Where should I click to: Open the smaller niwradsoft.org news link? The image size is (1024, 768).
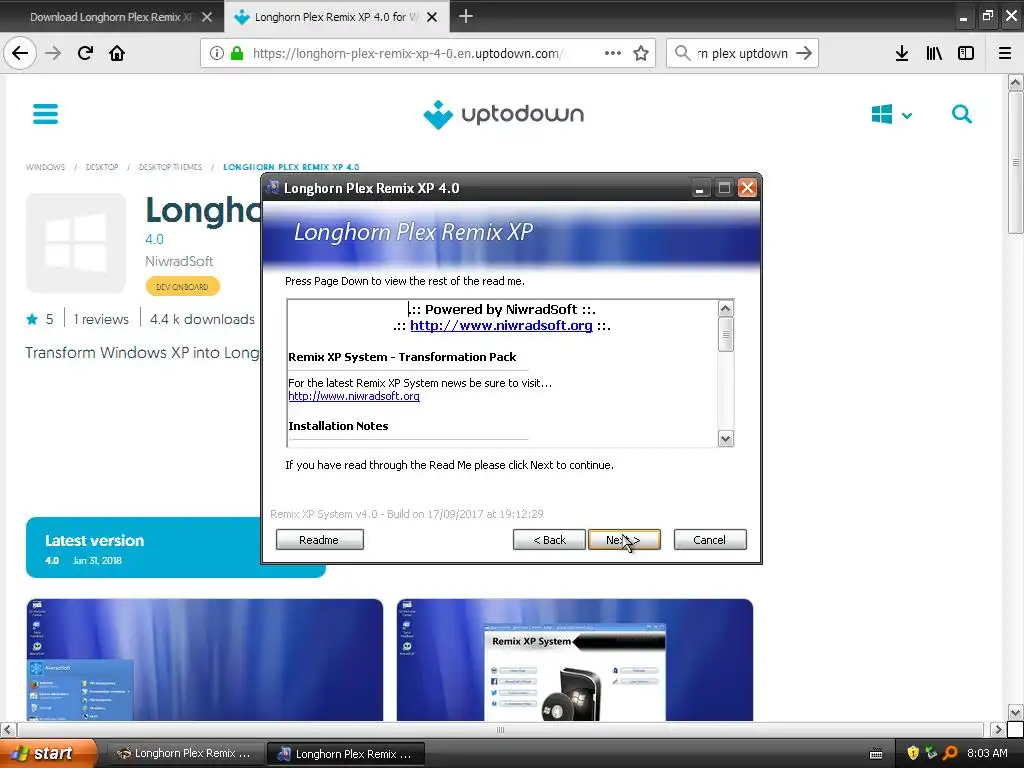pos(354,396)
